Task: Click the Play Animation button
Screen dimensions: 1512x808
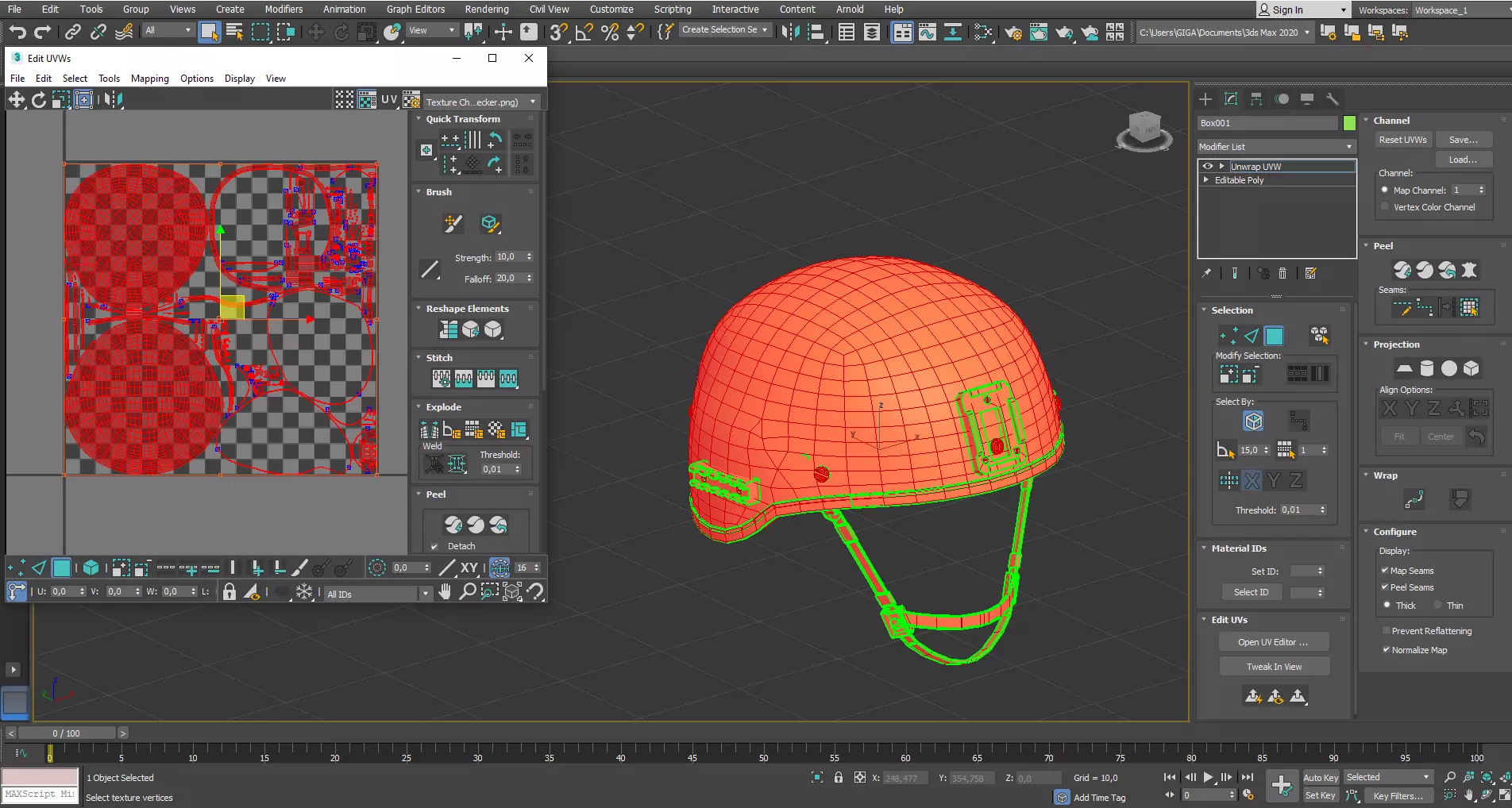Action: (1208, 778)
